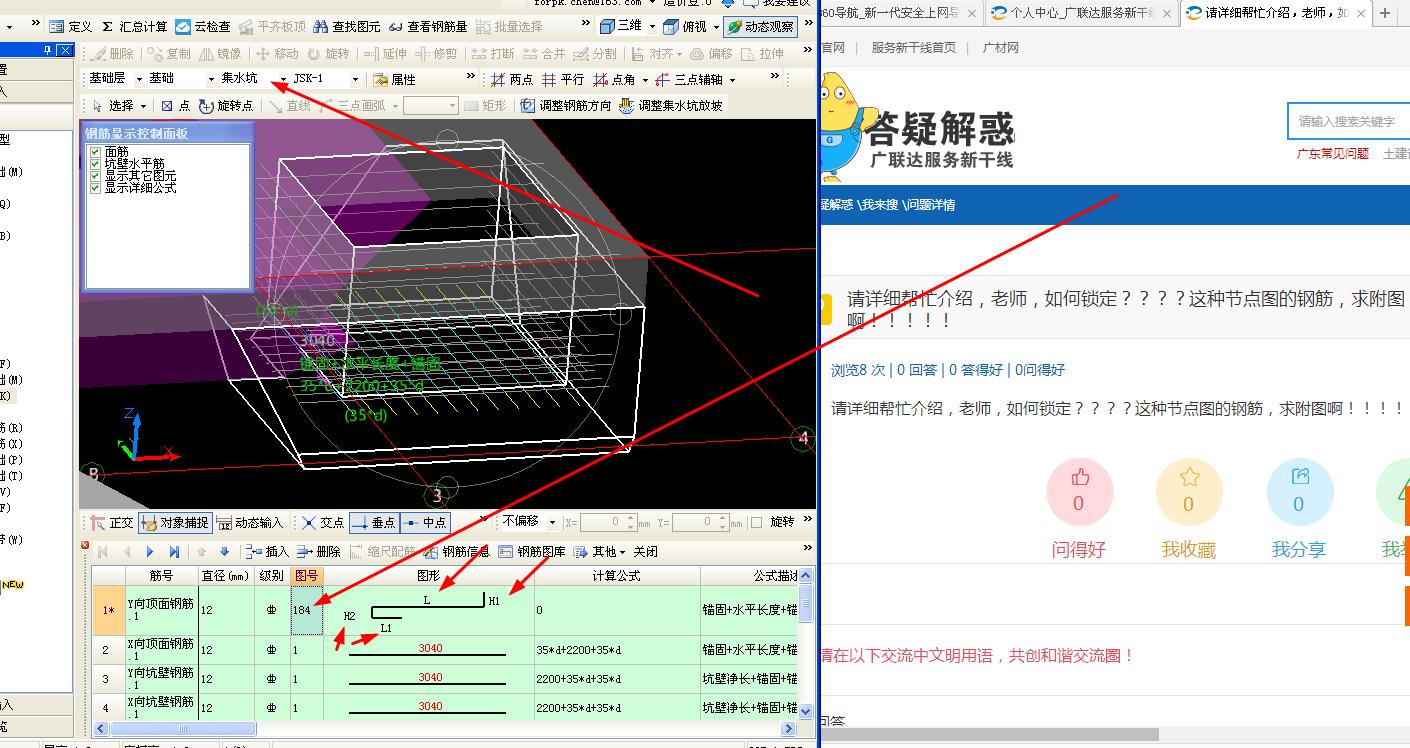1410x748 pixels.
Task: Click 关闭 to close rebar editor
Action: [645, 551]
